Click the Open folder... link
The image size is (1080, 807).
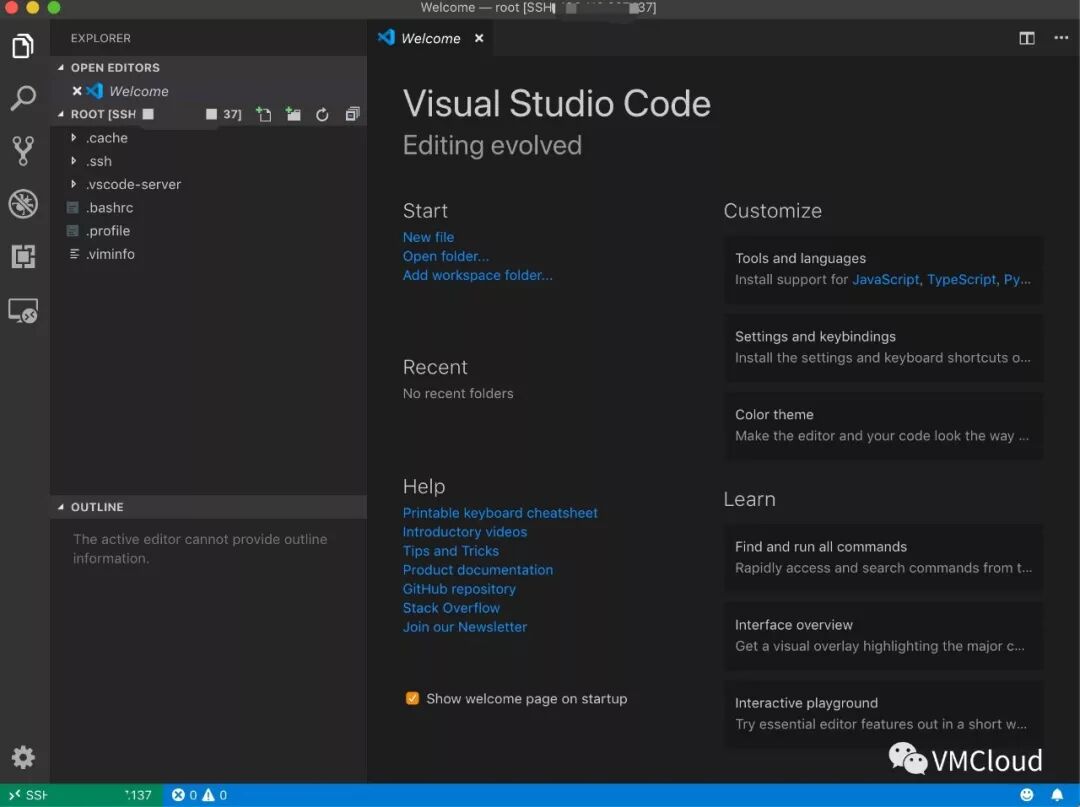[446, 256]
